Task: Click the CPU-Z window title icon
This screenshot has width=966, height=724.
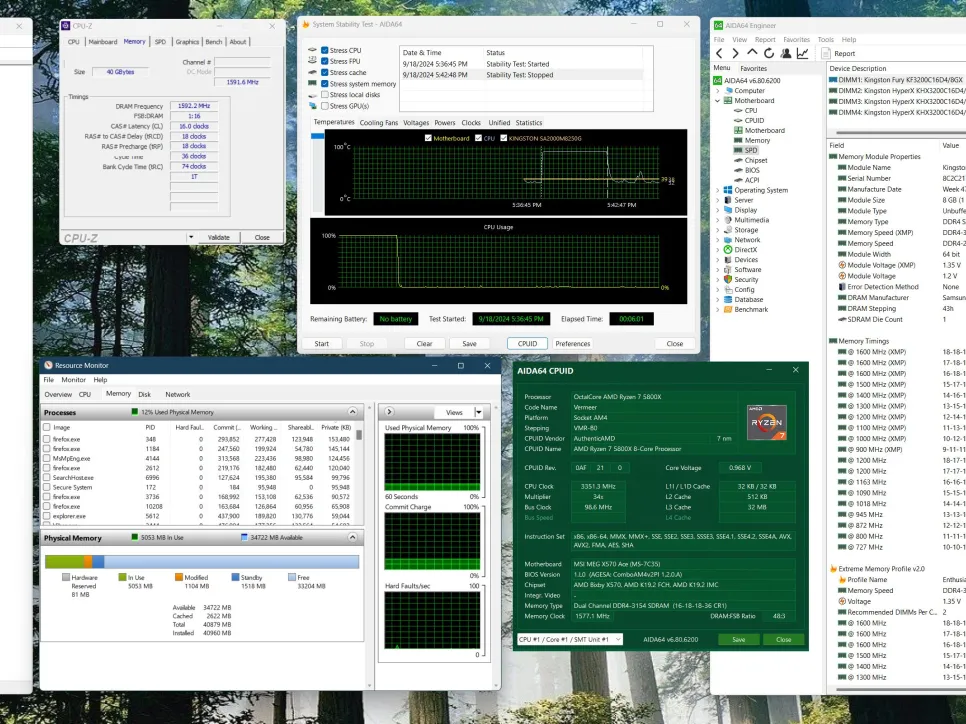Action: click(x=66, y=26)
